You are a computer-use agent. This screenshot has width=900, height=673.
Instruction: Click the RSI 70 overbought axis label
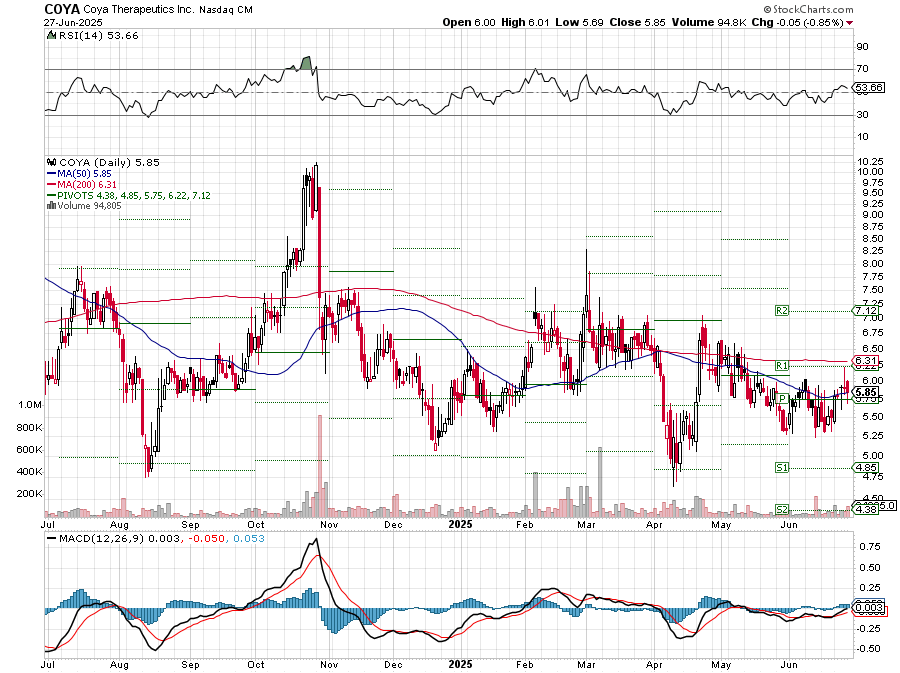pyautogui.click(x=863, y=69)
